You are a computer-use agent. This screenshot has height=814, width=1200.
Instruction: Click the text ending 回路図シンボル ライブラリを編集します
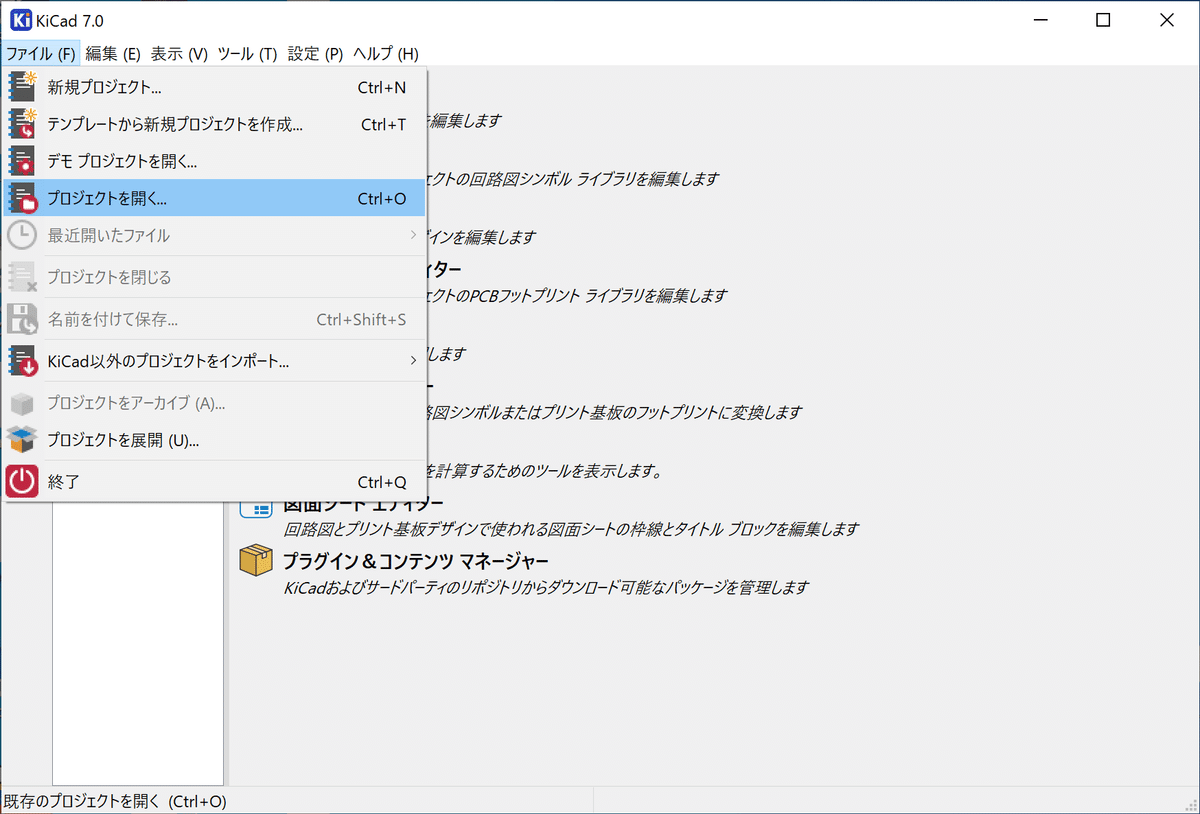pos(574,180)
